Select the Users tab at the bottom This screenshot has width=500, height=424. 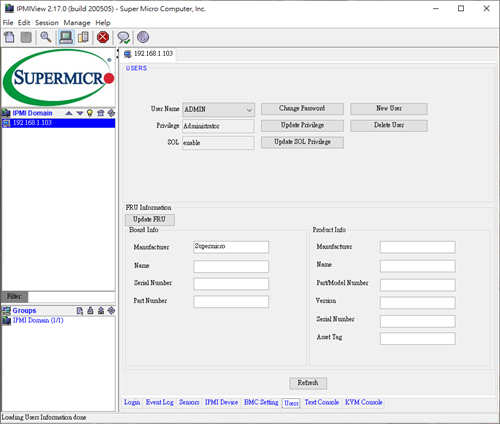[x=291, y=403]
